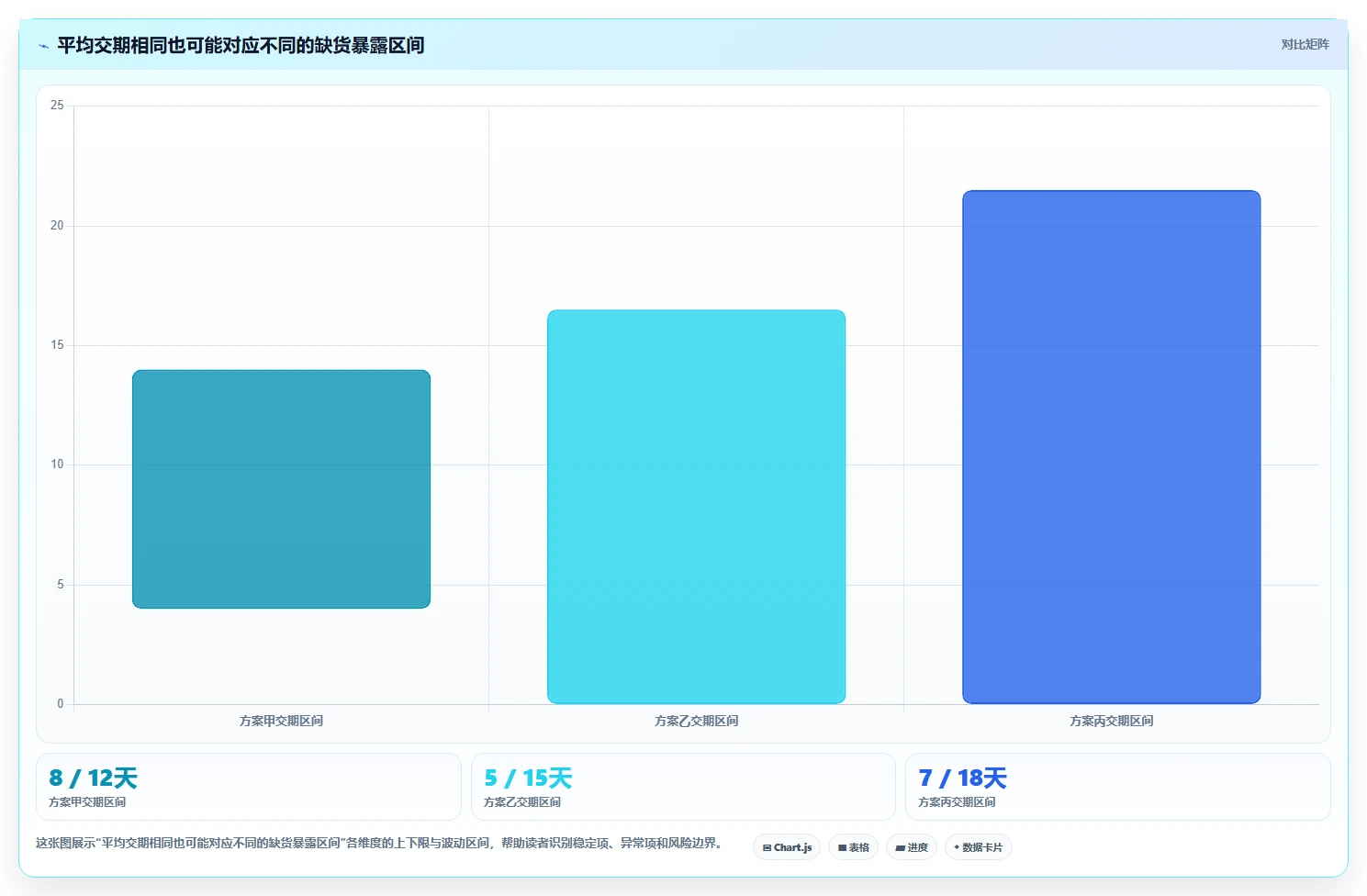The height and width of the screenshot is (896, 1367).
Task: Select the 数据卡片 tag chip
Action: 978,847
